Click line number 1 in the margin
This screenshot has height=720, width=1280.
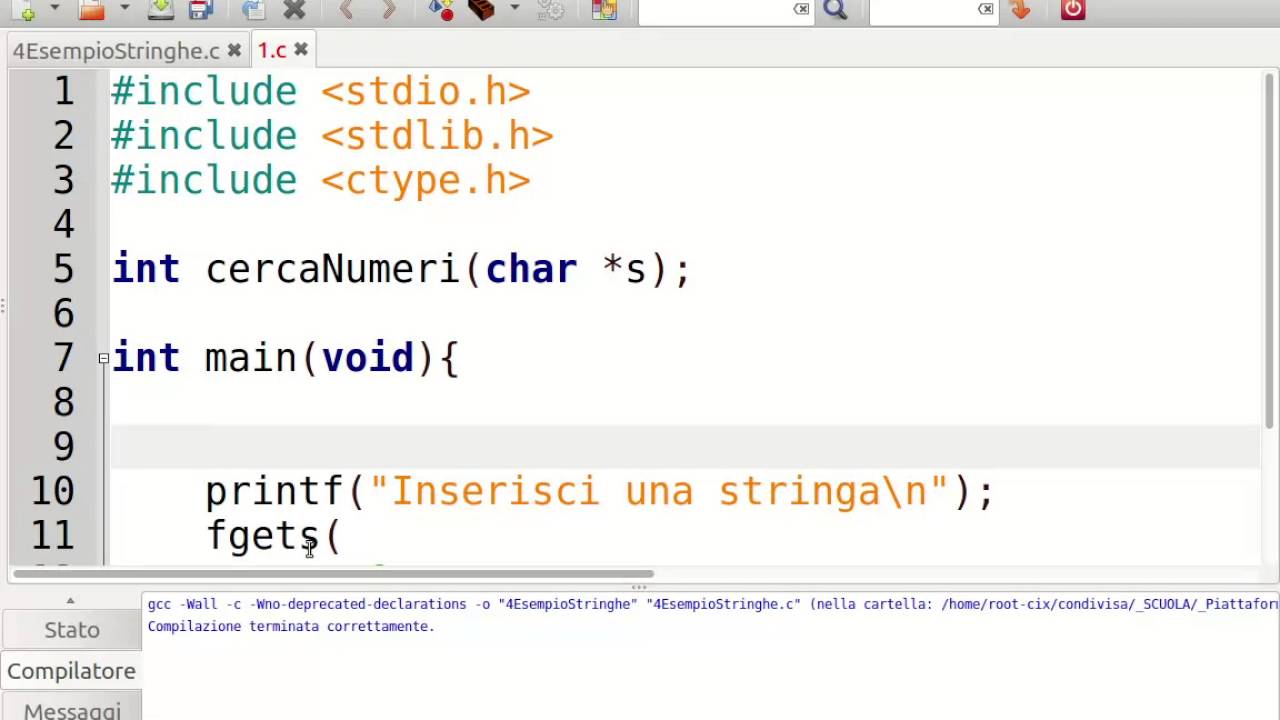[63, 91]
